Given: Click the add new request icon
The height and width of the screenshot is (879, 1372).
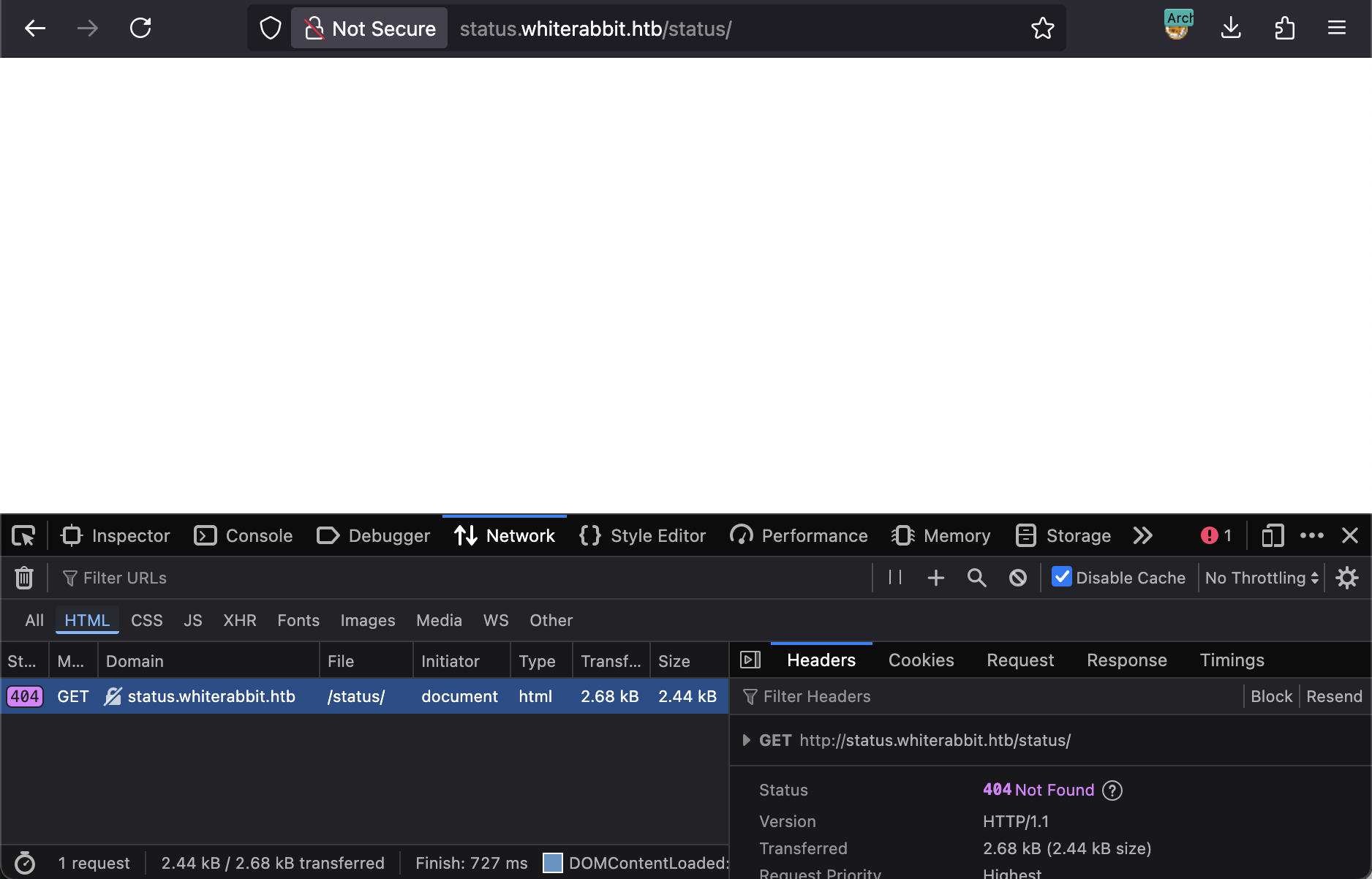Looking at the screenshot, I should pyautogui.click(x=935, y=578).
